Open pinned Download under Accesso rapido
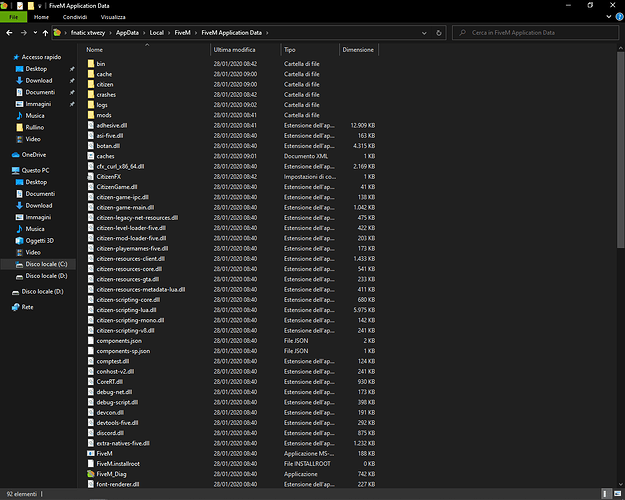This screenshot has width=625, height=500. [39, 81]
